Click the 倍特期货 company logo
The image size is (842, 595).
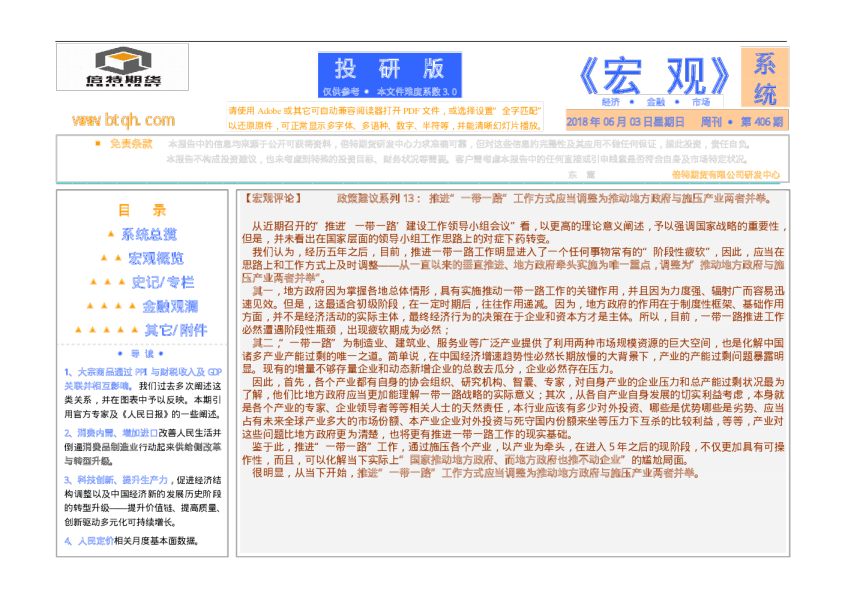[122, 67]
